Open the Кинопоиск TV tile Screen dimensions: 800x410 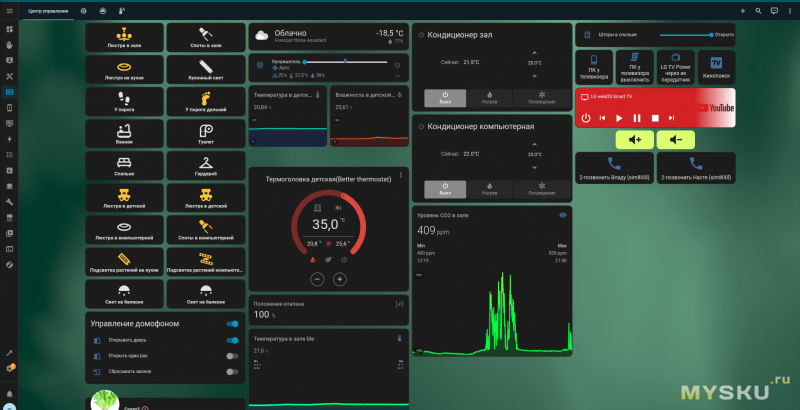click(x=715, y=67)
